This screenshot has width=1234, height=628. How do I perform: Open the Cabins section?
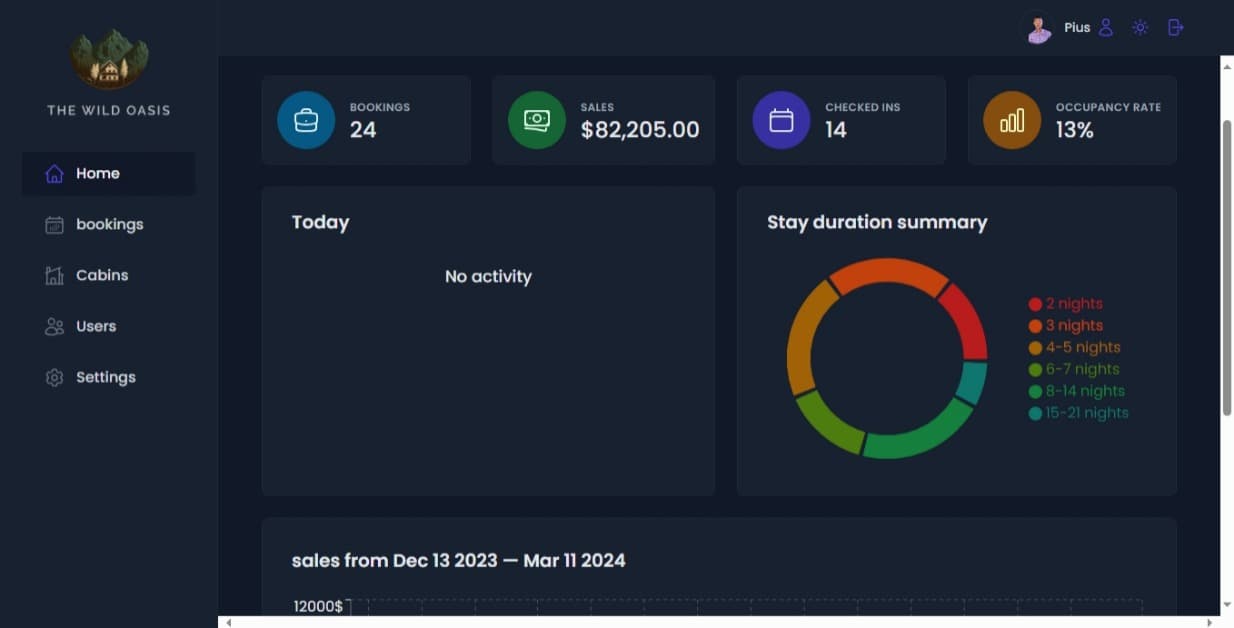click(x=102, y=276)
